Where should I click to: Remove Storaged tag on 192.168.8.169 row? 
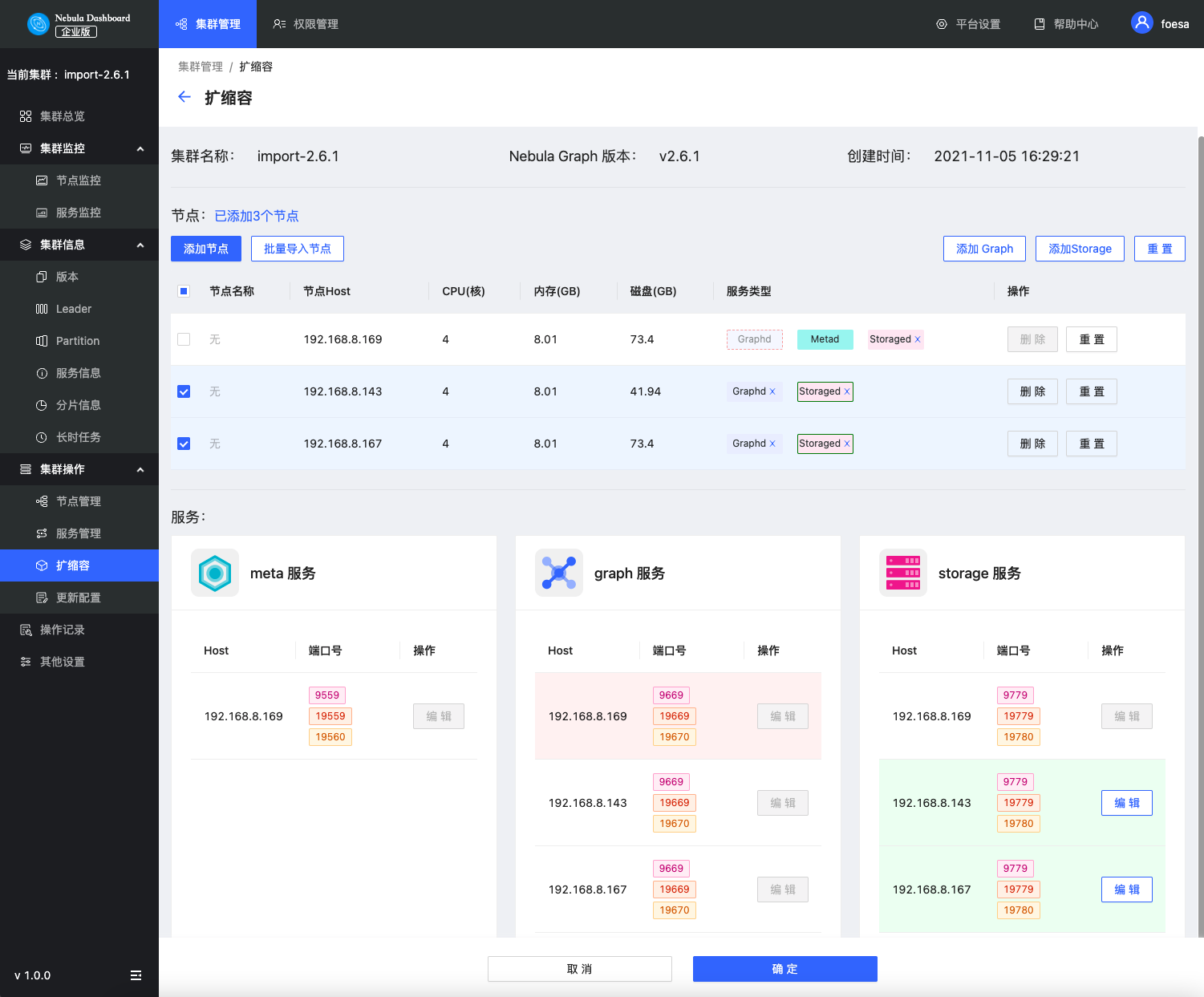point(918,339)
